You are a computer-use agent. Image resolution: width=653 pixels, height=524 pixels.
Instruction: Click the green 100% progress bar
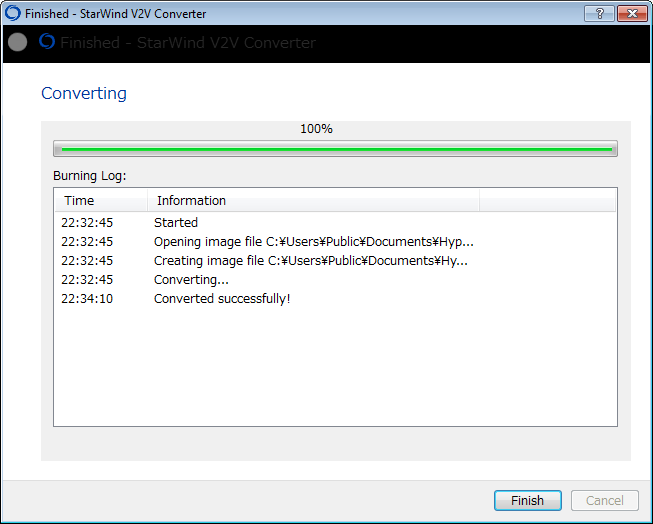click(335, 149)
